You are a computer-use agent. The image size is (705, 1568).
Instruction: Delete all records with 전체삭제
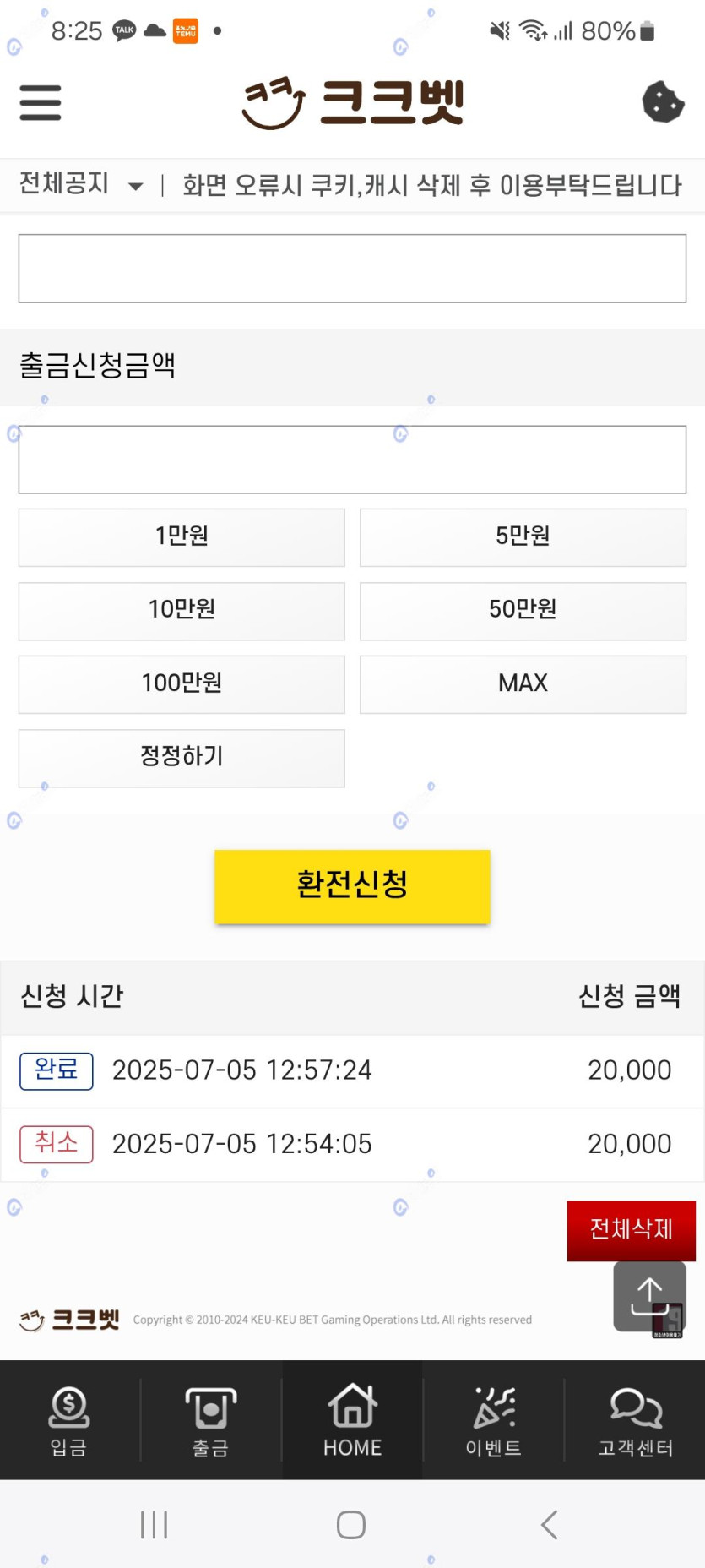click(x=631, y=1229)
